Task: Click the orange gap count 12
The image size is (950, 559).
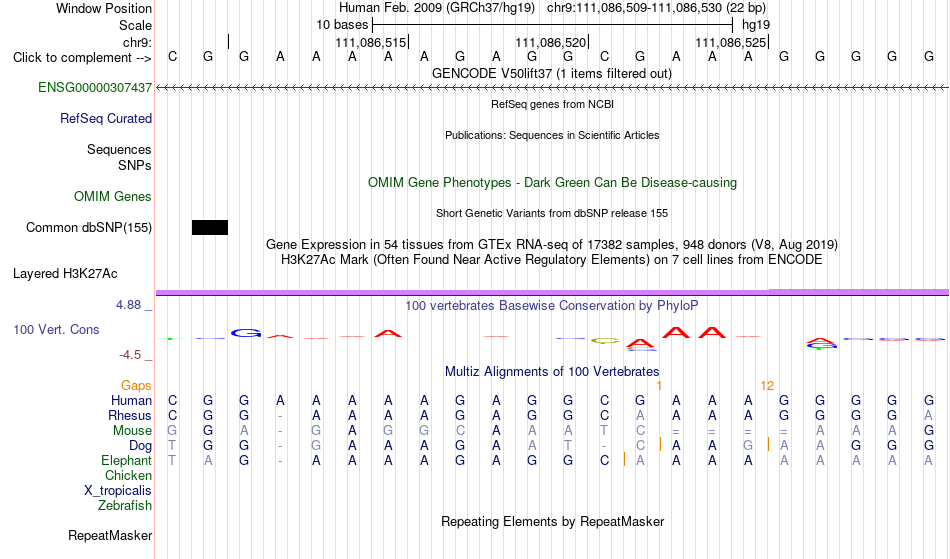Action: 767,385
